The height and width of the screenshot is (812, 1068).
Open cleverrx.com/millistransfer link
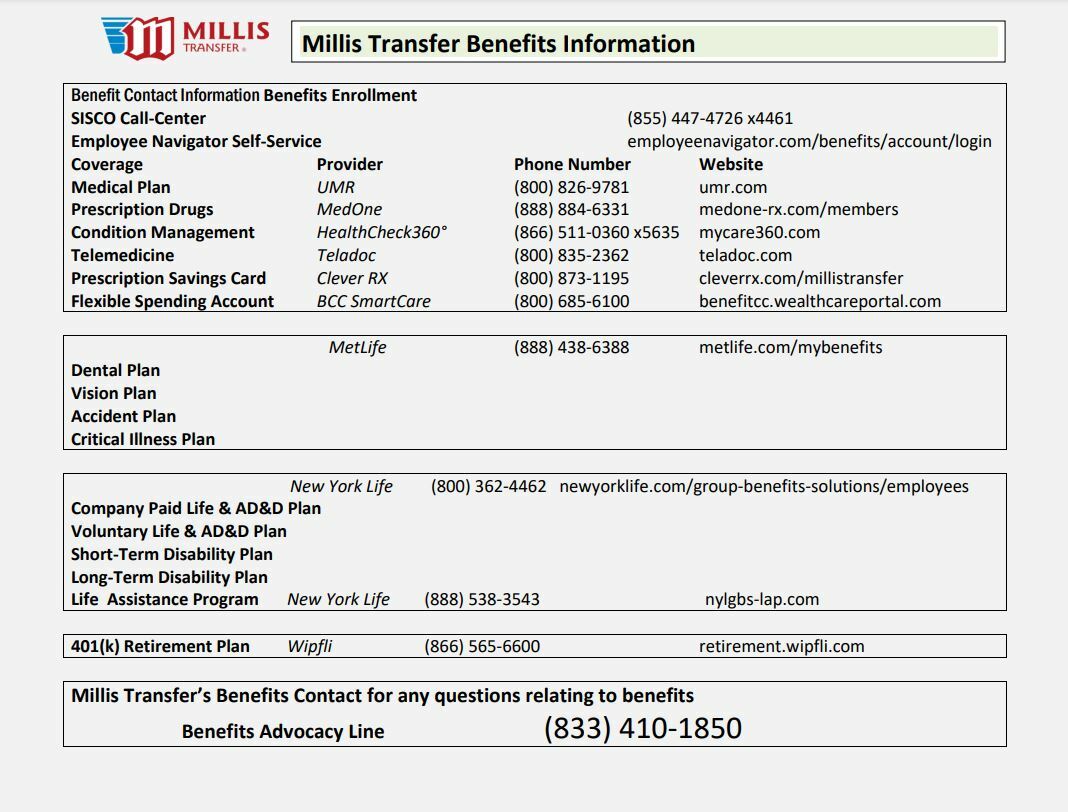tap(801, 279)
